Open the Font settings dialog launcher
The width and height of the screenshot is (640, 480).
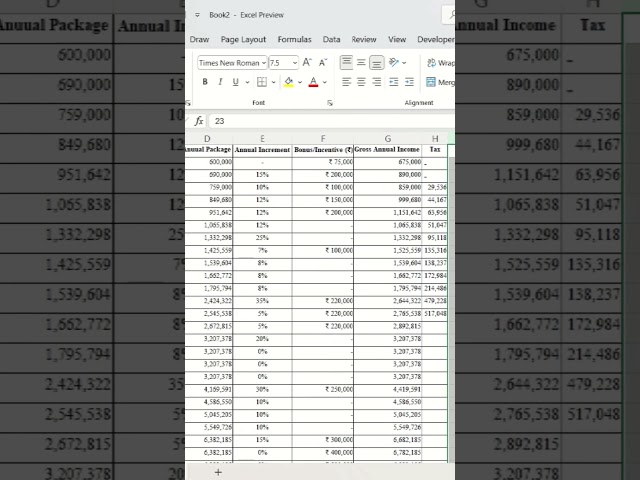(x=330, y=103)
